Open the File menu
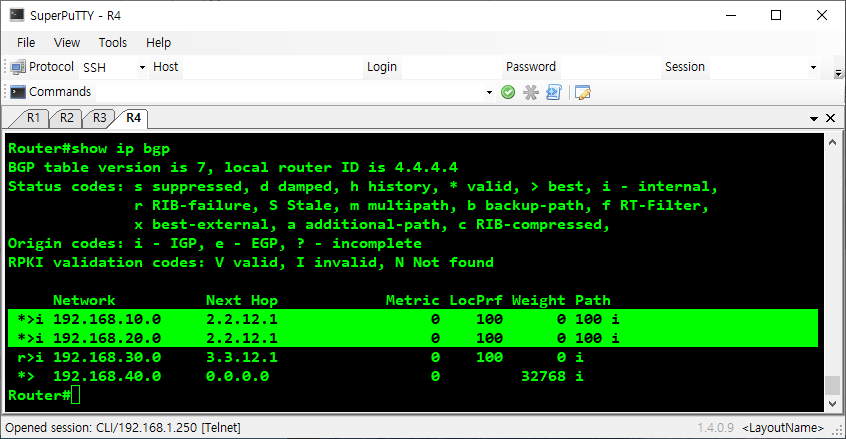This screenshot has width=846, height=439. 26,43
